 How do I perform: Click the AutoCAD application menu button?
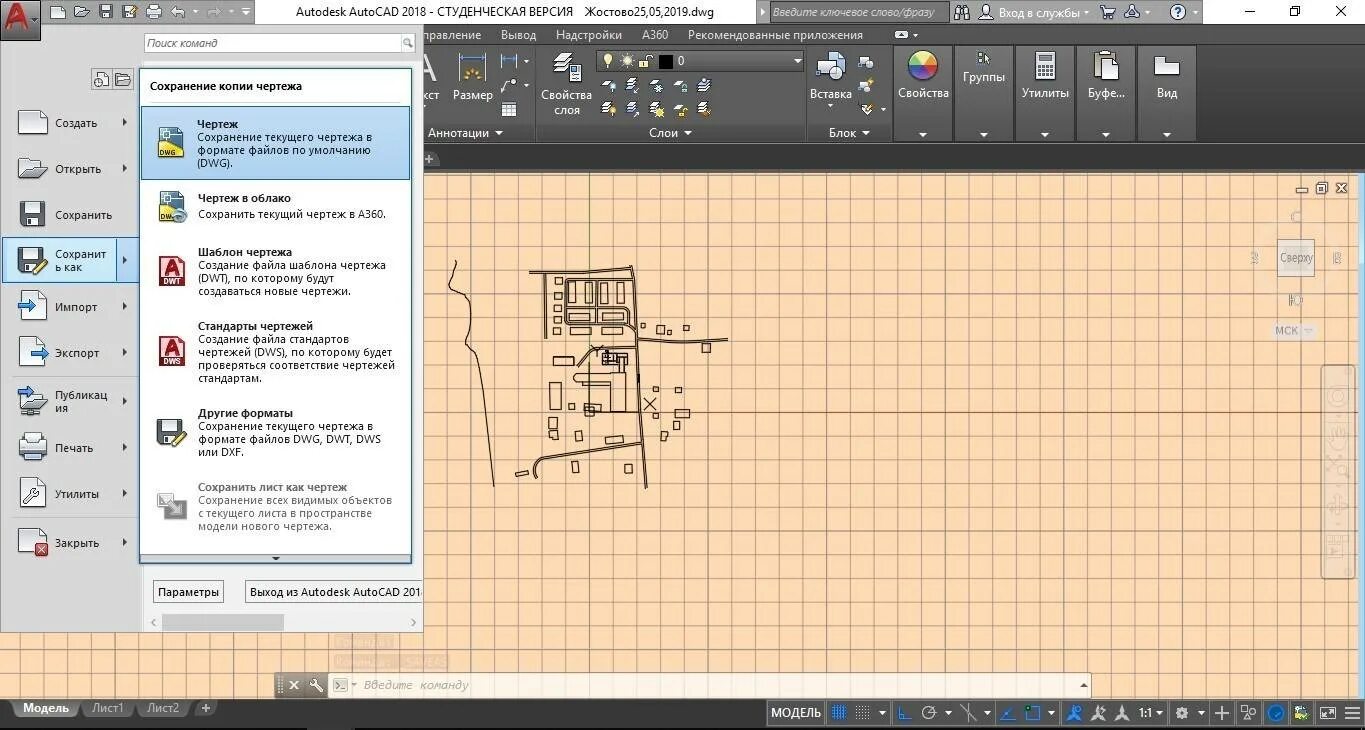(20, 18)
